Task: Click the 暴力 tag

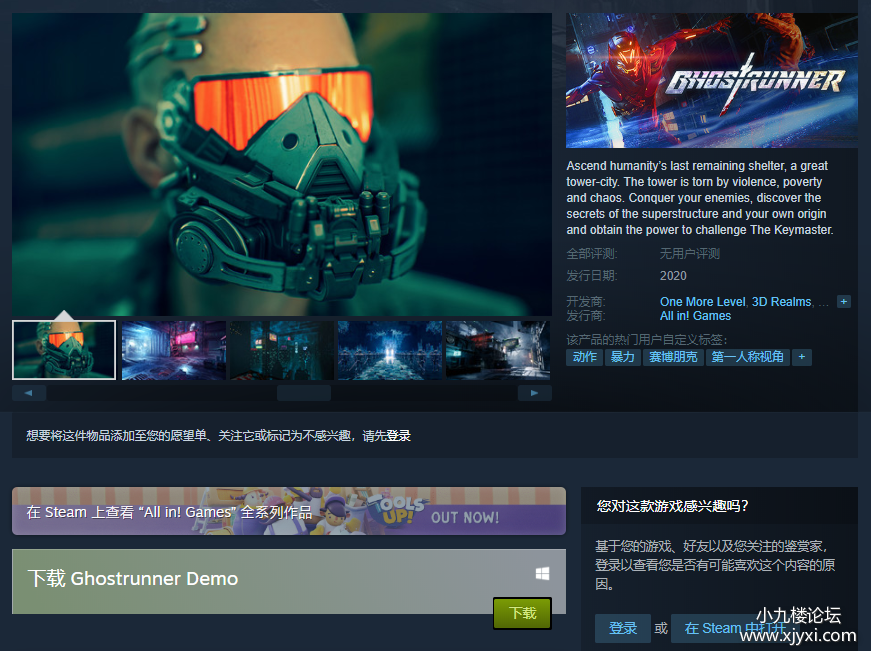Action: [x=622, y=357]
